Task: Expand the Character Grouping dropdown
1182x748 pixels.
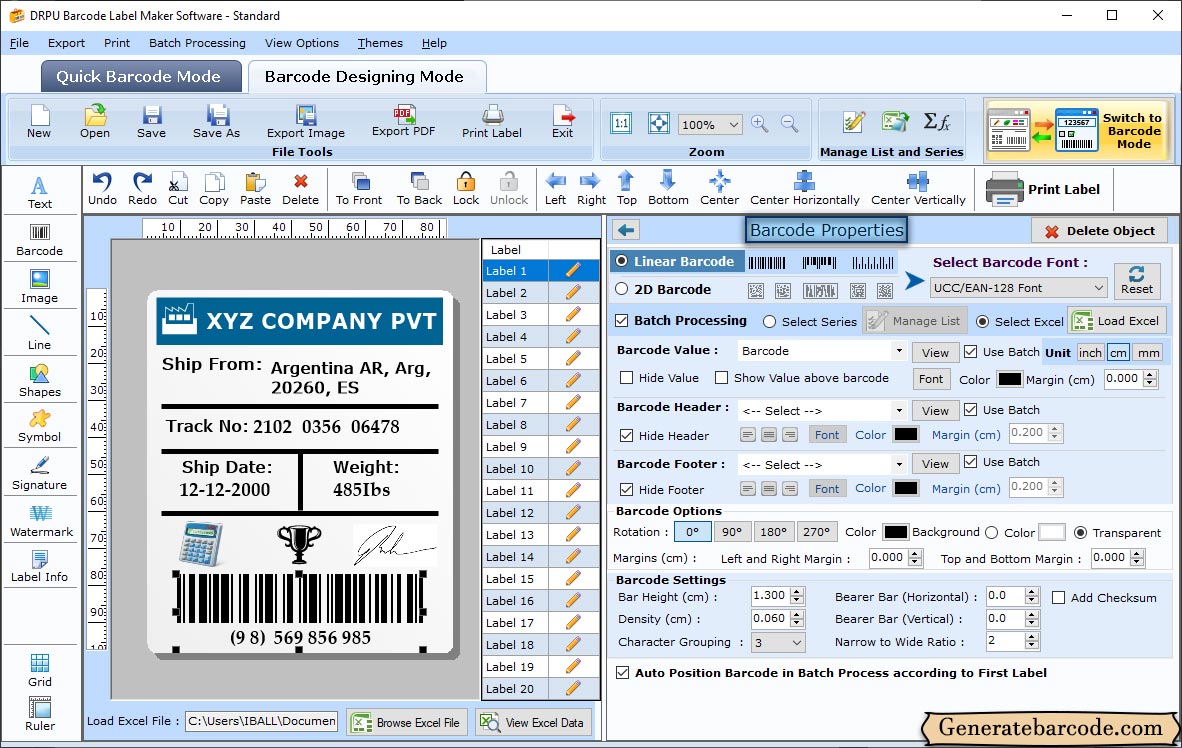Action: [x=779, y=642]
